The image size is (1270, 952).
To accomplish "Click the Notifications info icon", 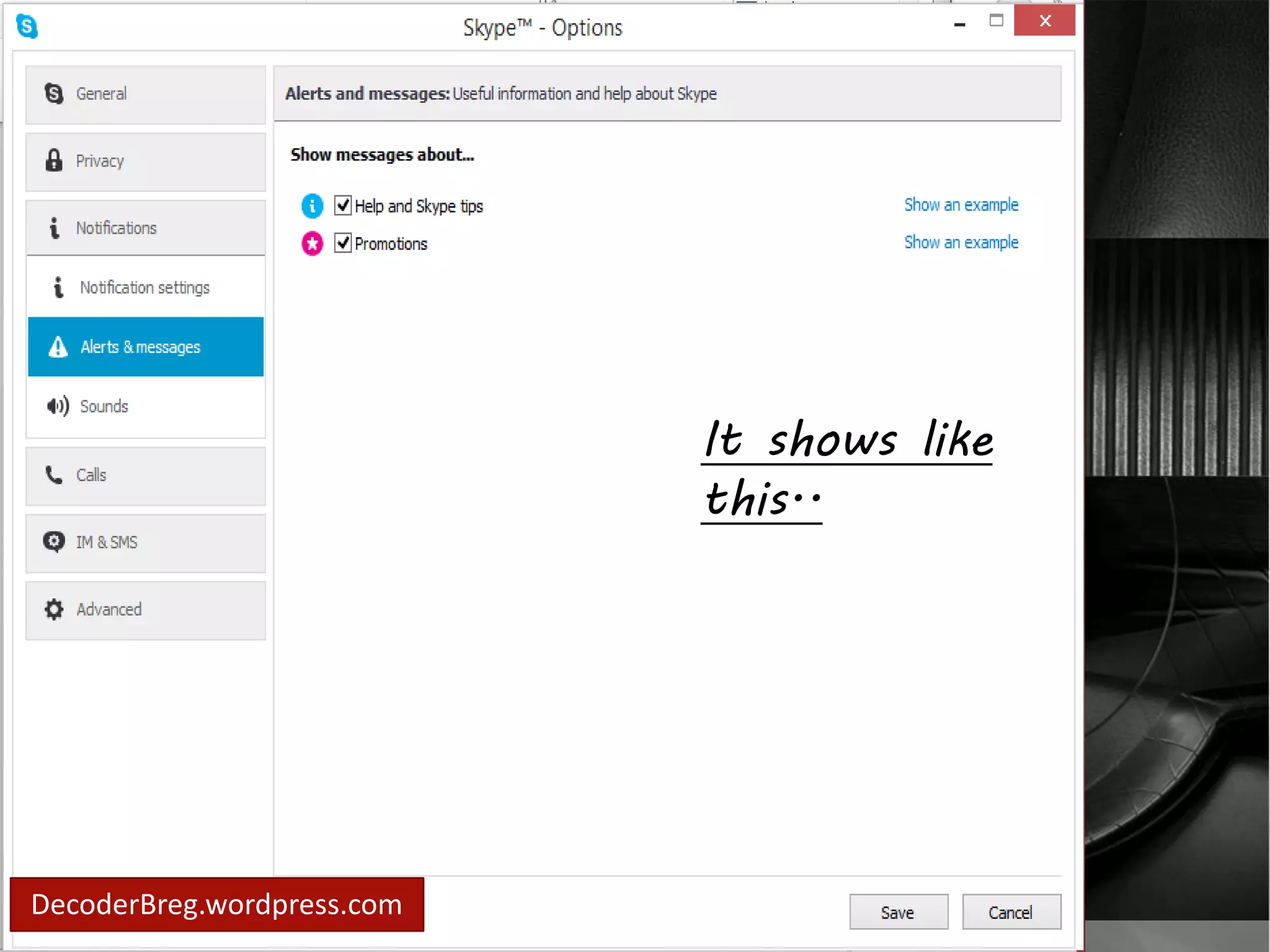I will 55,227.
